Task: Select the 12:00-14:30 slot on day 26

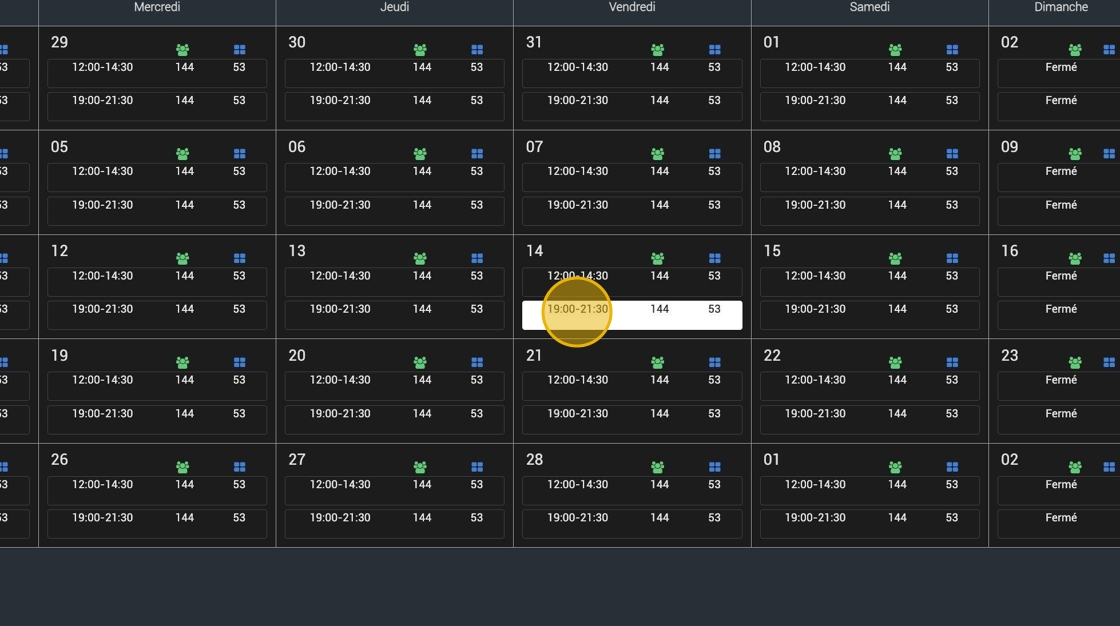Action: click(x=157, y=491)
